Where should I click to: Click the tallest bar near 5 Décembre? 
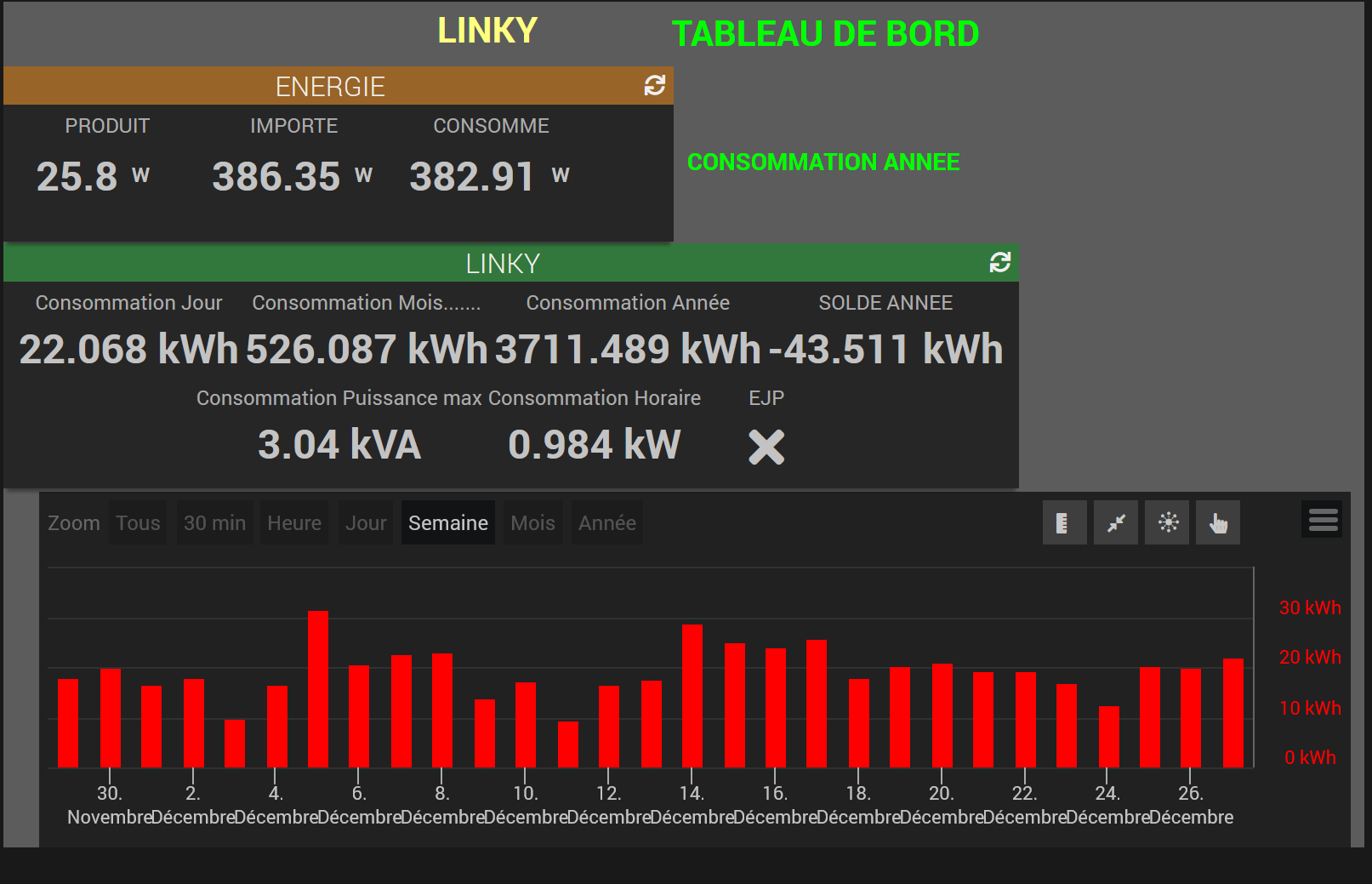click(x=318, y=689)
